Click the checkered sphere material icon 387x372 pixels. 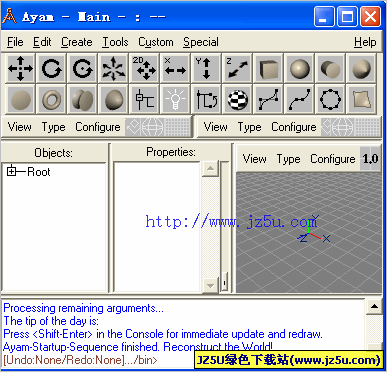click(237, 99)
